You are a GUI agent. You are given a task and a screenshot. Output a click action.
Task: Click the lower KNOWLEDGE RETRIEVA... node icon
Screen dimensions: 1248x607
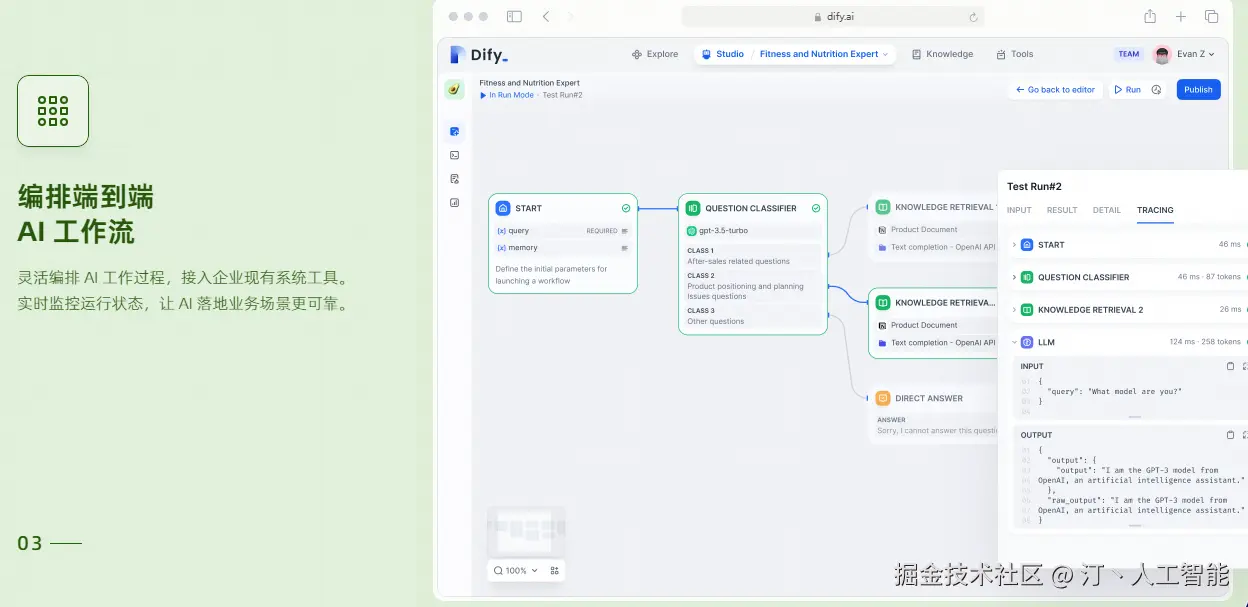(x=883, y=302)
